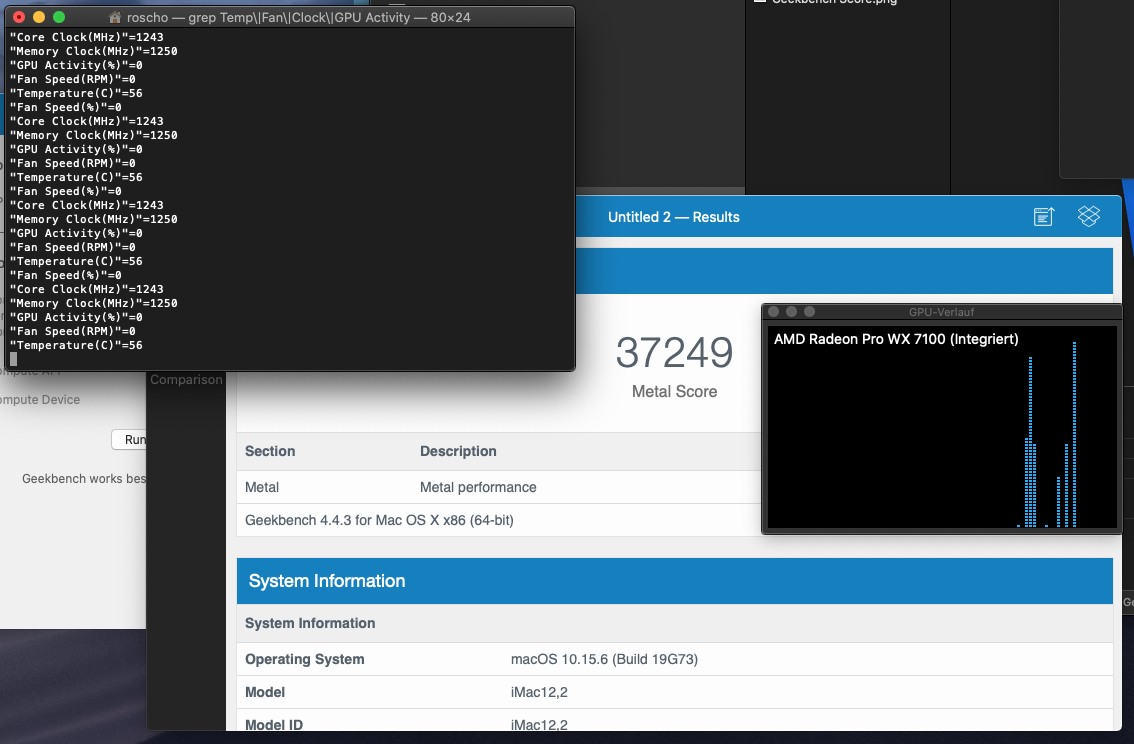Click 'ompute Device' label in background window
The width and height of the screenshot is (1134, 744).
pos(40,400)
